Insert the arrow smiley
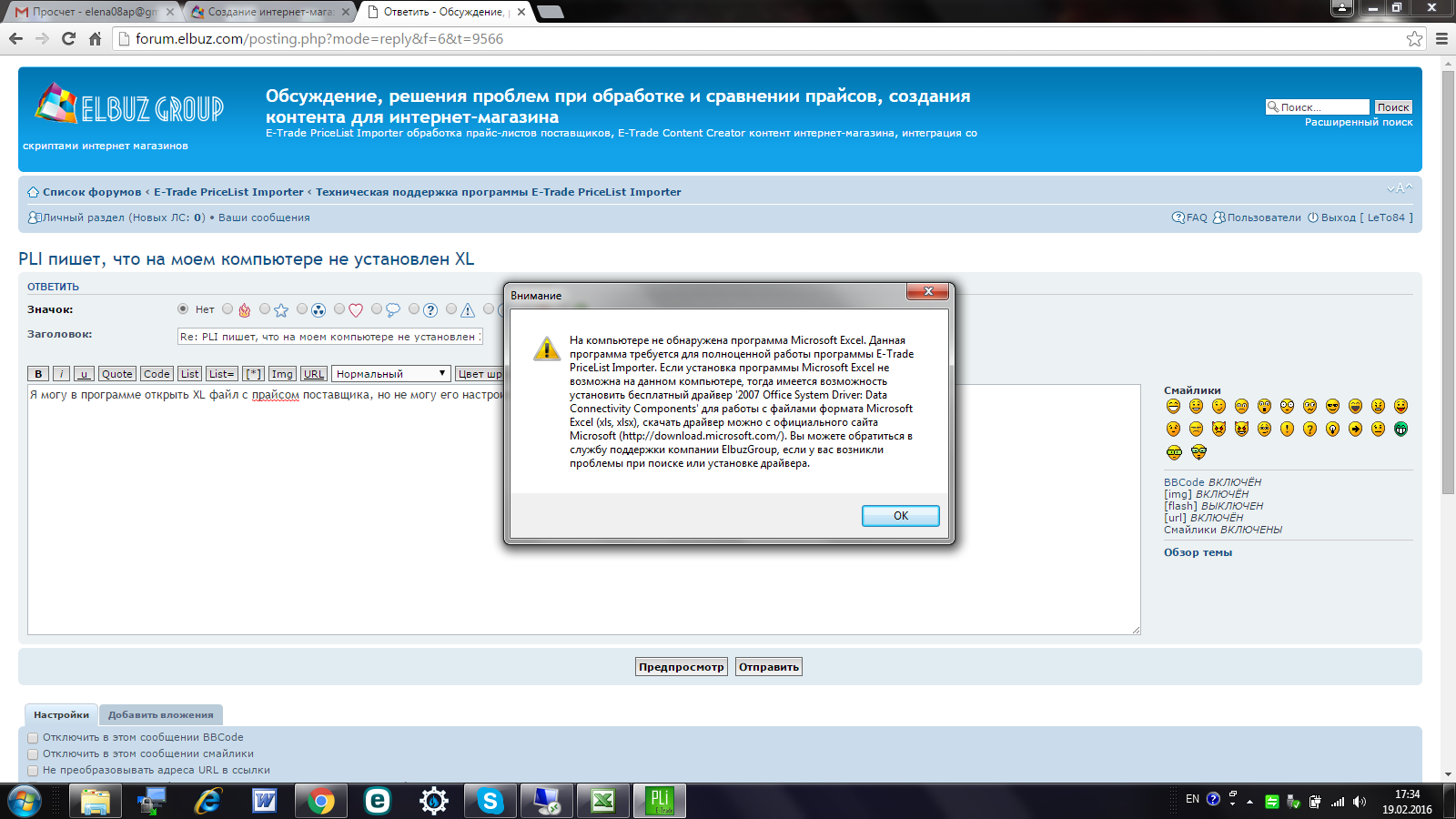 coord(1355,429)
